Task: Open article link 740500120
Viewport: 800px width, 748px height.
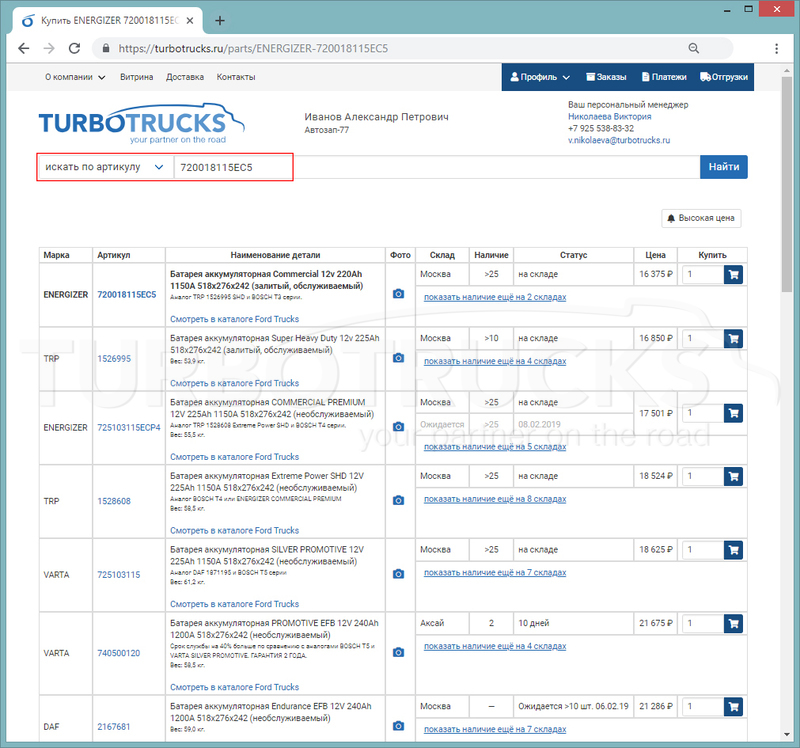Action: [118, 653]
